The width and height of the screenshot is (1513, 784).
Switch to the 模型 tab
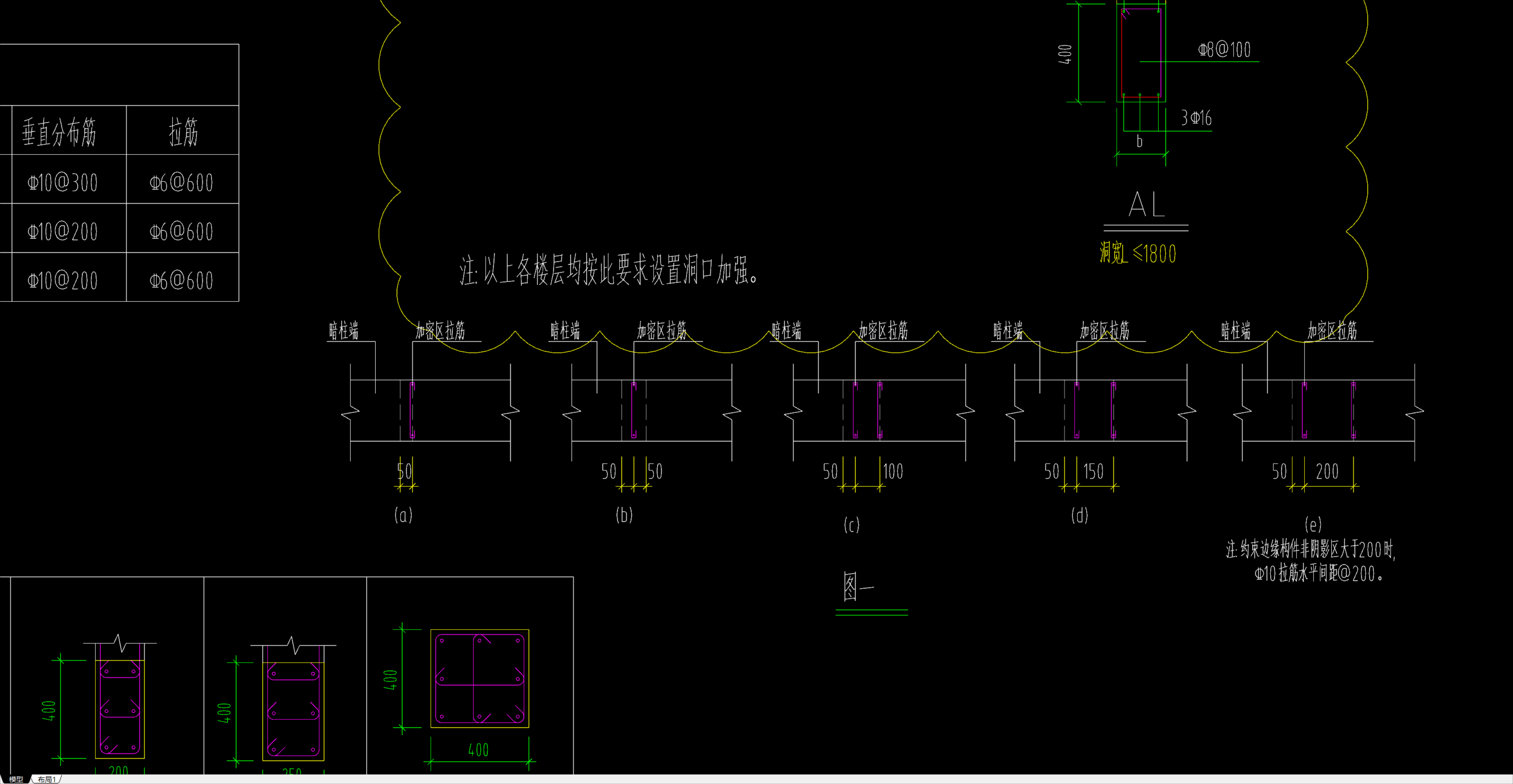point(16,779)
